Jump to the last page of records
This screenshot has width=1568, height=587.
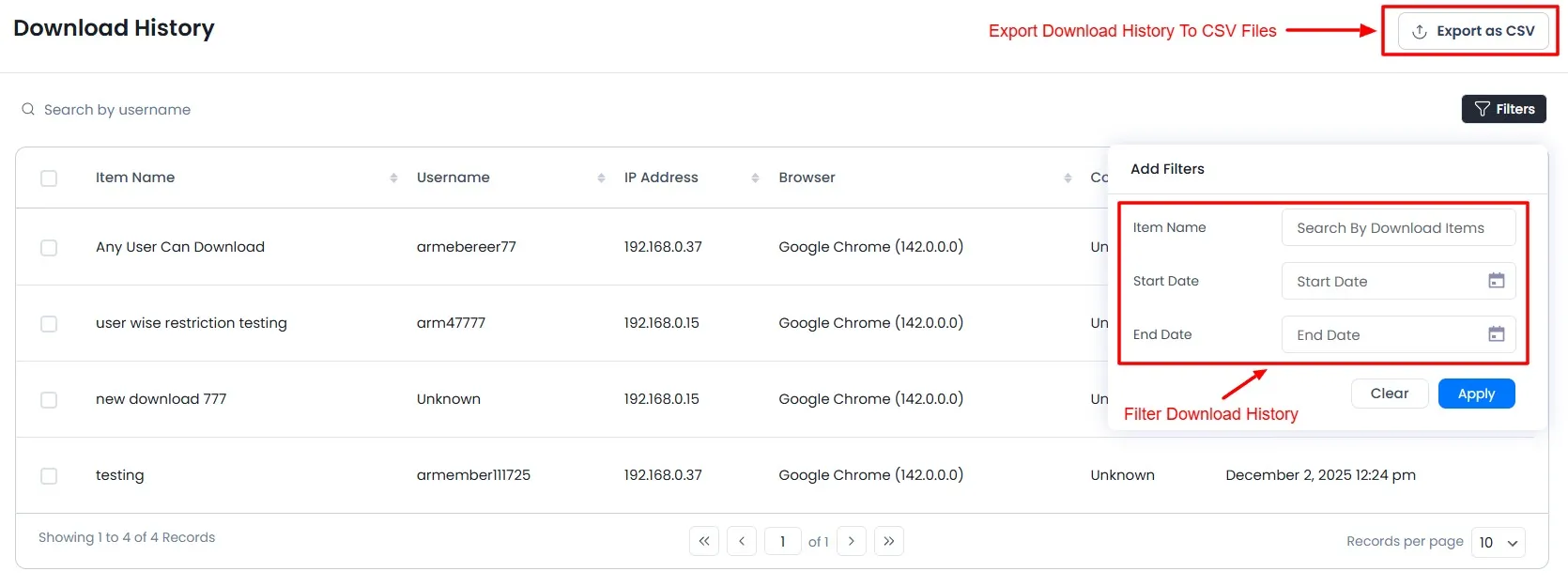888,541
